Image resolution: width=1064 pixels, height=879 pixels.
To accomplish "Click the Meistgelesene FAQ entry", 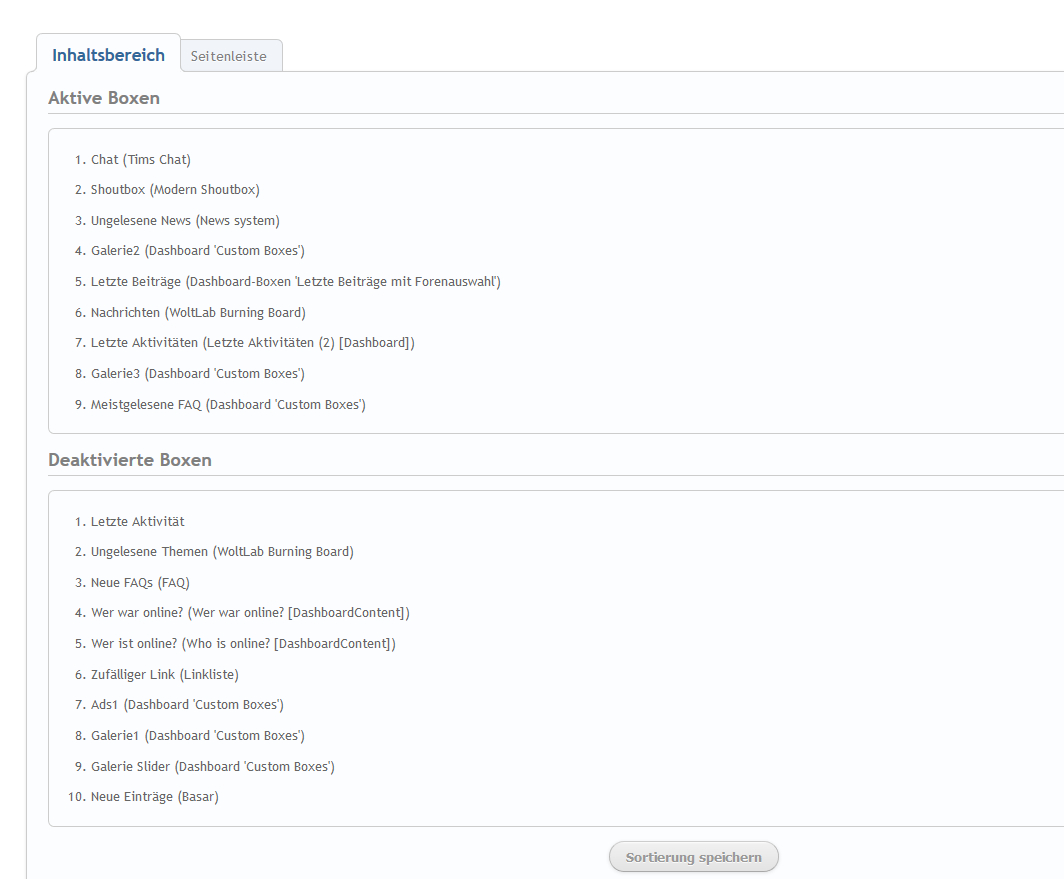I will pos(228,404).
